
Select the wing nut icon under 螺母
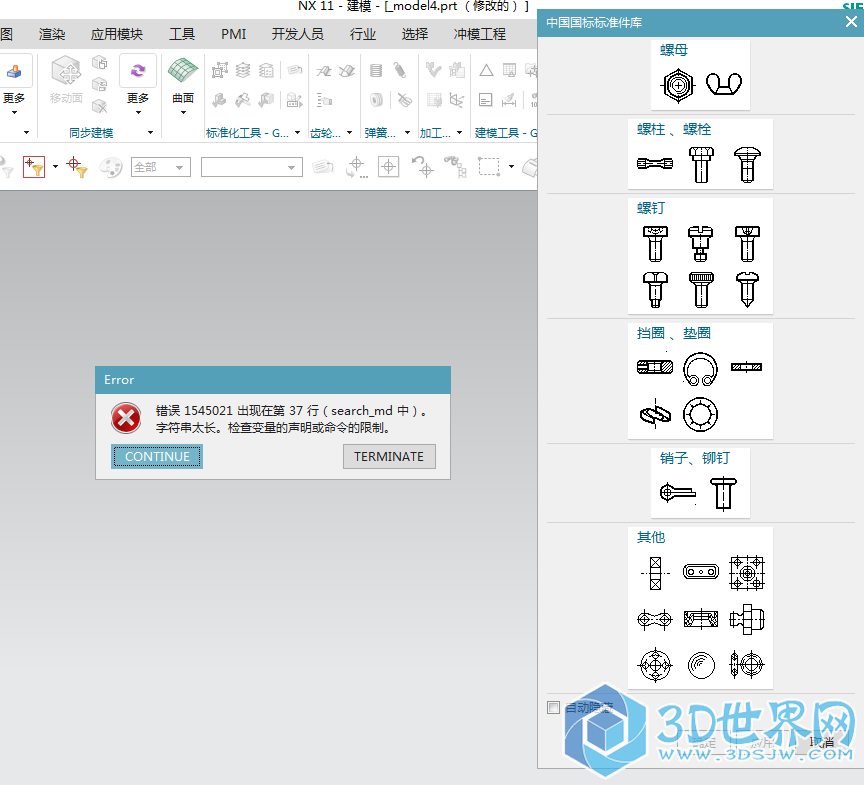[723, 84]
